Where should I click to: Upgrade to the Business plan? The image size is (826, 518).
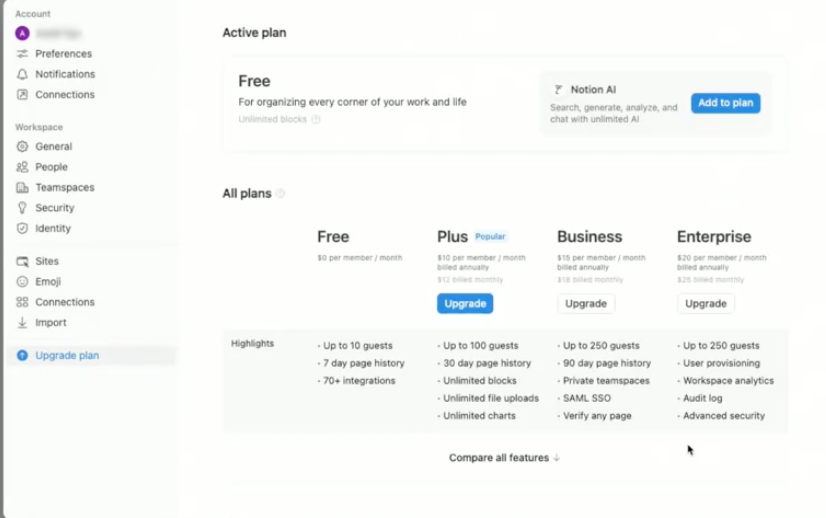586,304
